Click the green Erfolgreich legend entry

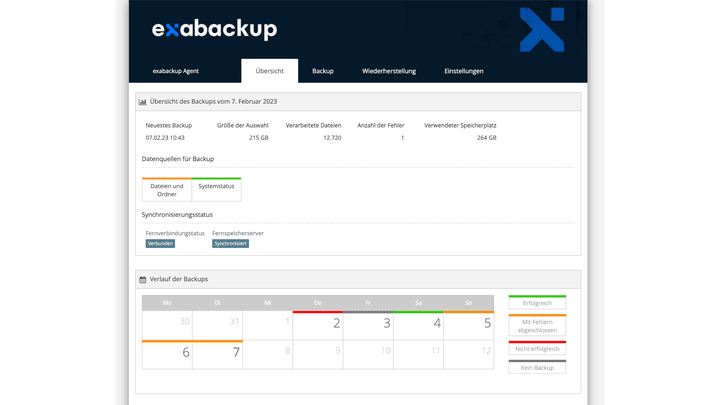point(537,302)
